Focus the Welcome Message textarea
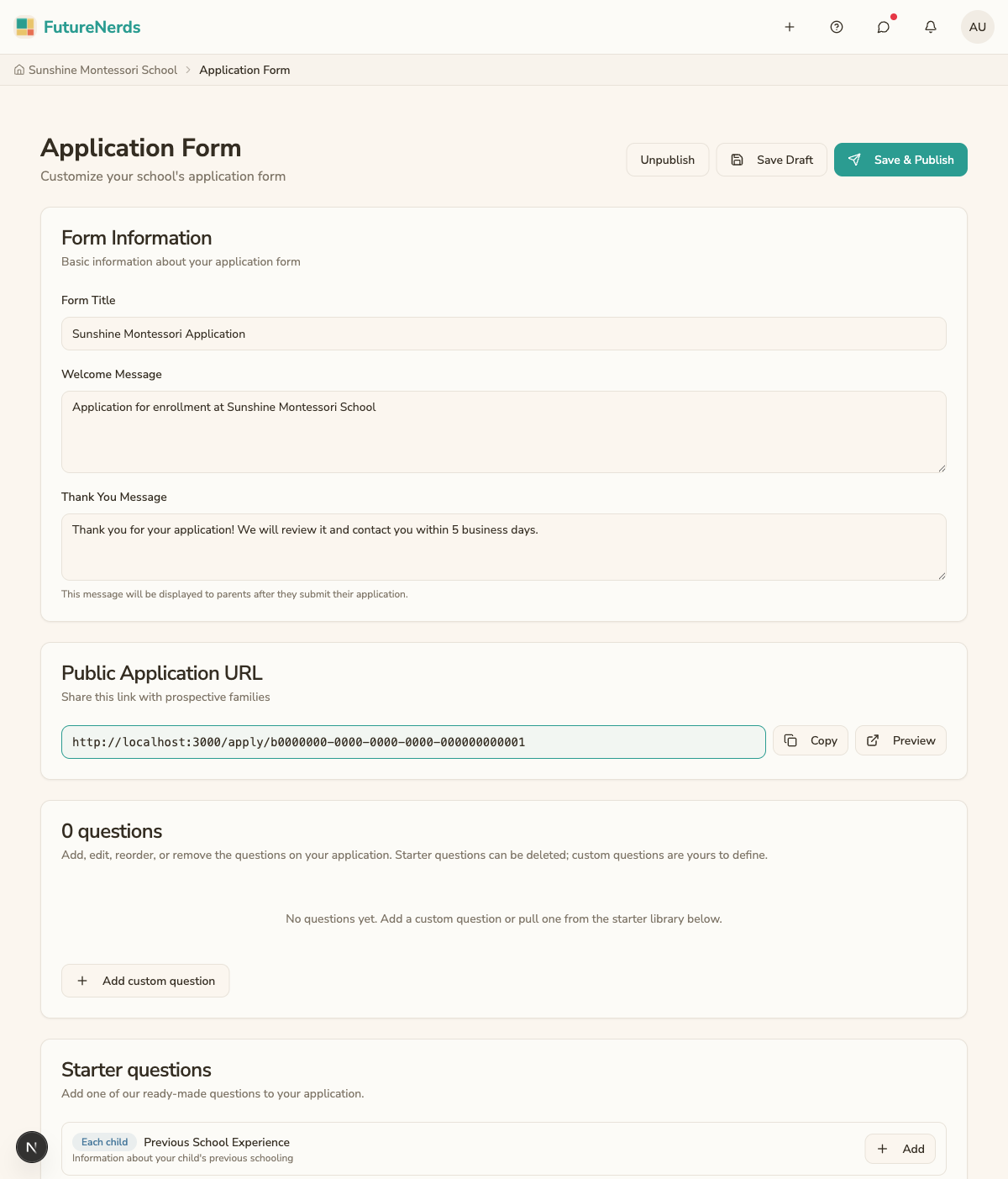 pos(504,432)
